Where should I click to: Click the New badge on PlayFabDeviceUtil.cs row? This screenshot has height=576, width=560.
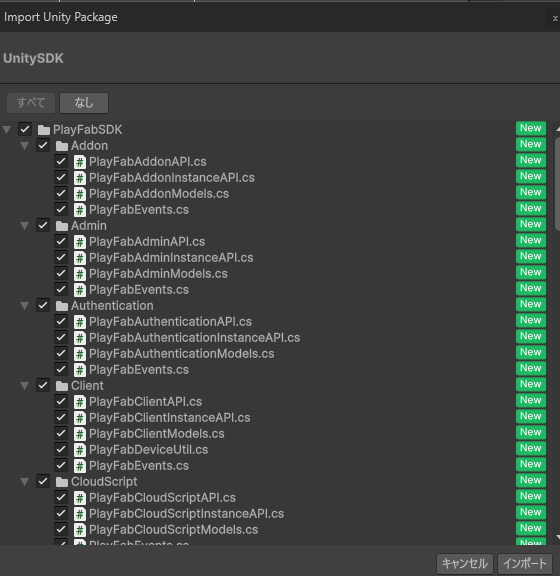[x=531, y=448]
